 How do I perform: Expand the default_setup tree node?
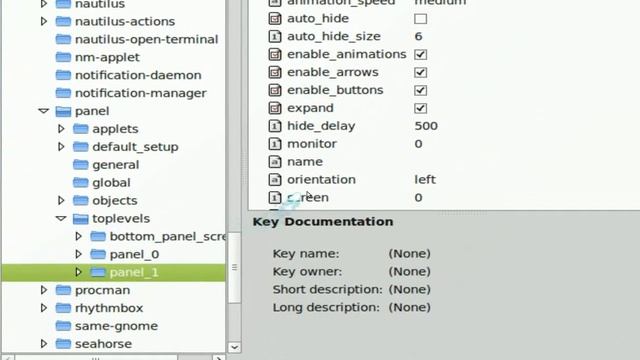point(61,147)
